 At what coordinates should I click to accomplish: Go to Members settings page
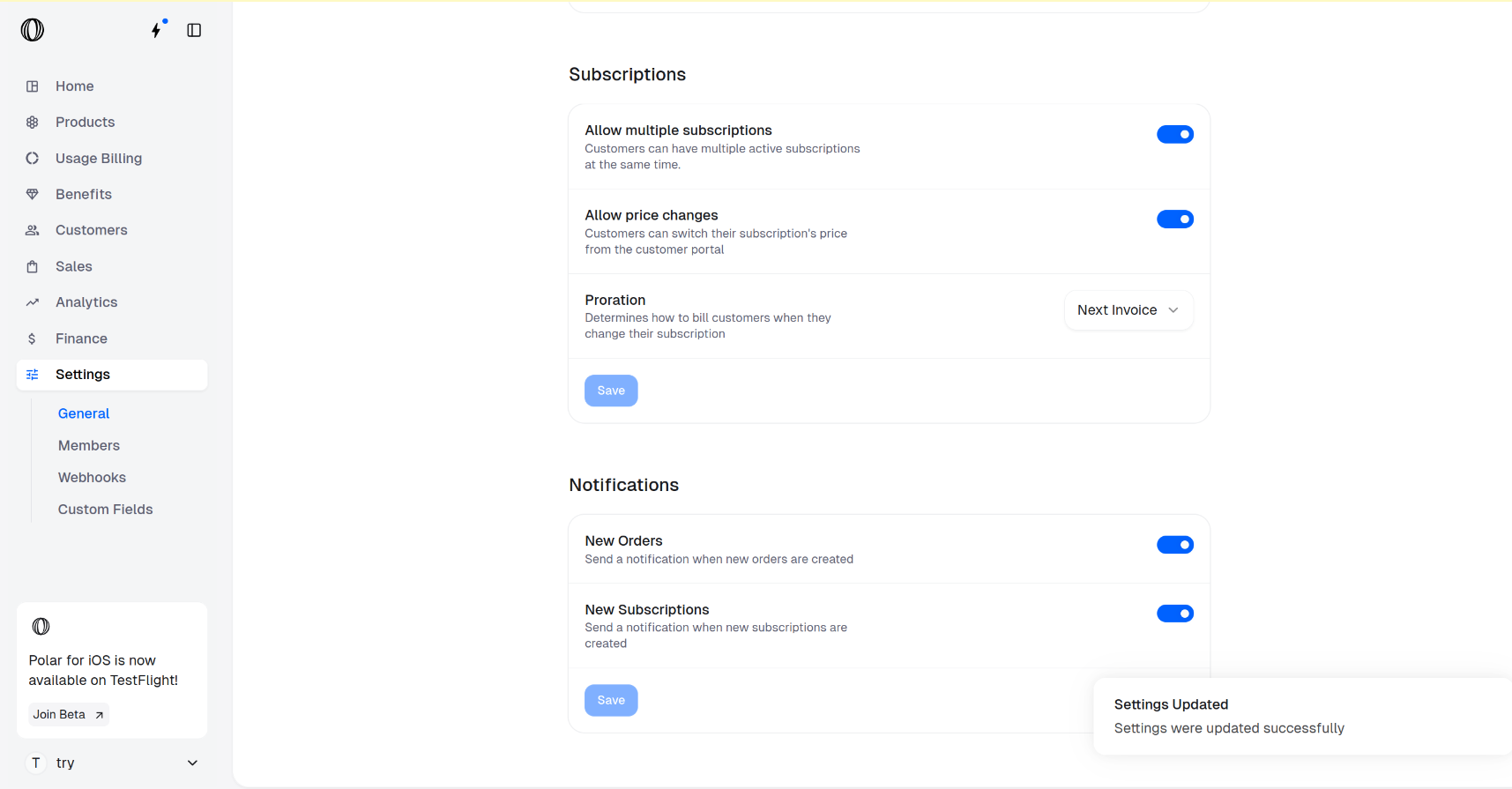(89, 446)
